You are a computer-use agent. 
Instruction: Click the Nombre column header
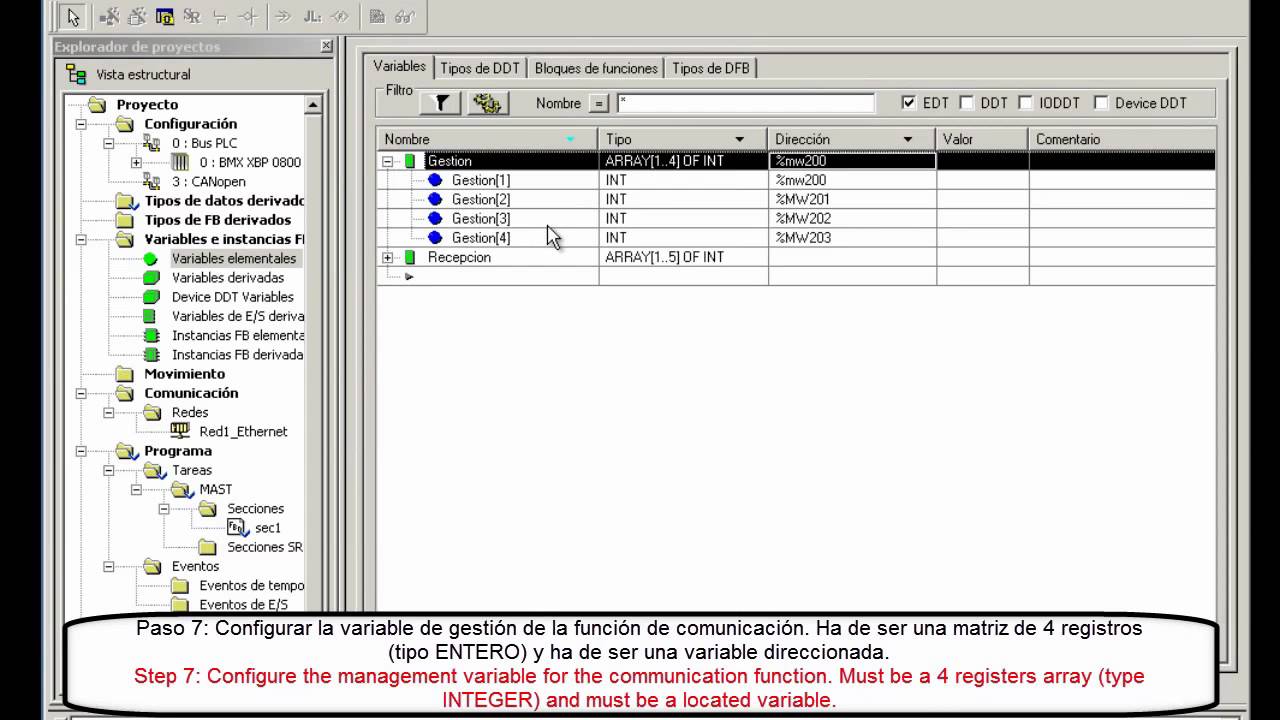click(487, 139)
